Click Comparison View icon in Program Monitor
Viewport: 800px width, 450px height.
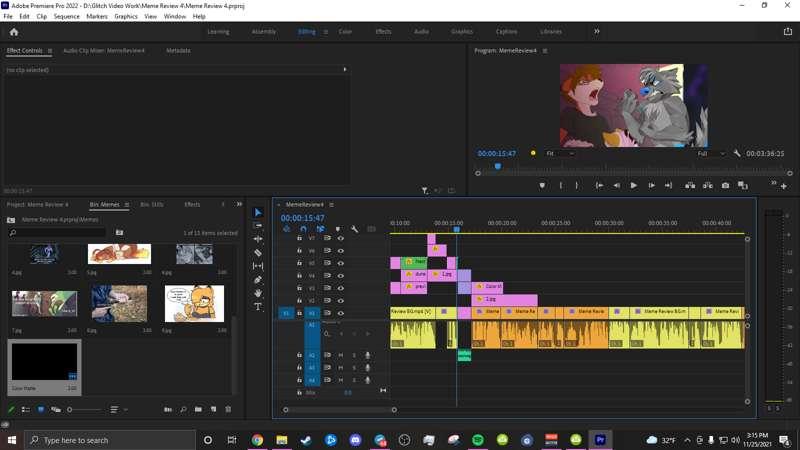click(x=743, y=186)
